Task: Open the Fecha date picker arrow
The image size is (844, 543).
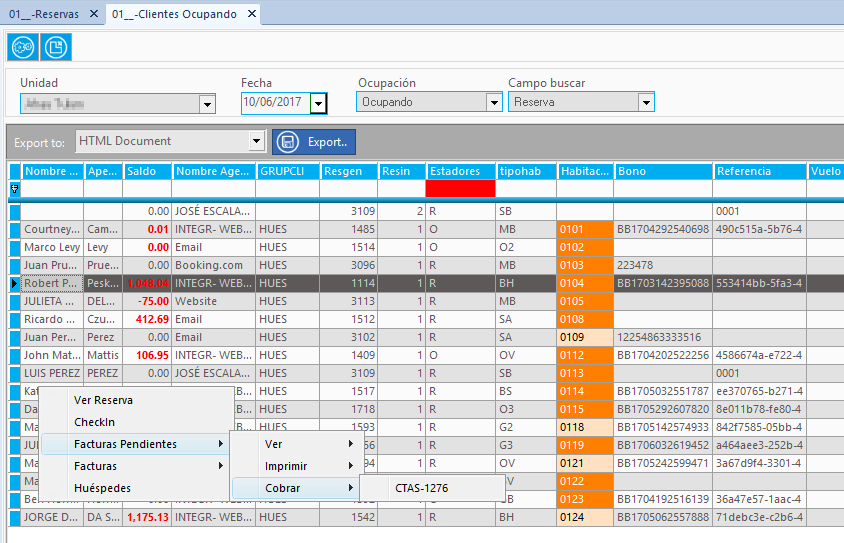Action: click(319, 103)
